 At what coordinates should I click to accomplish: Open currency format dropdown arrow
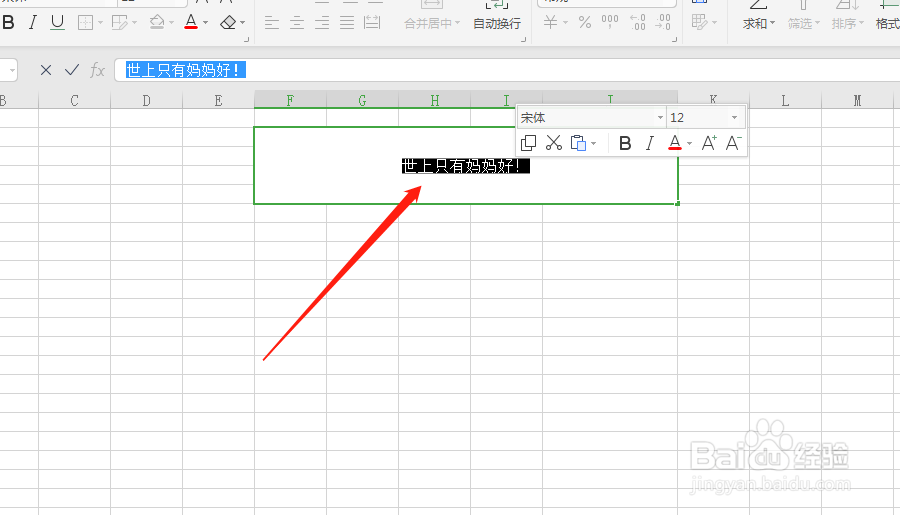point(565,23)
